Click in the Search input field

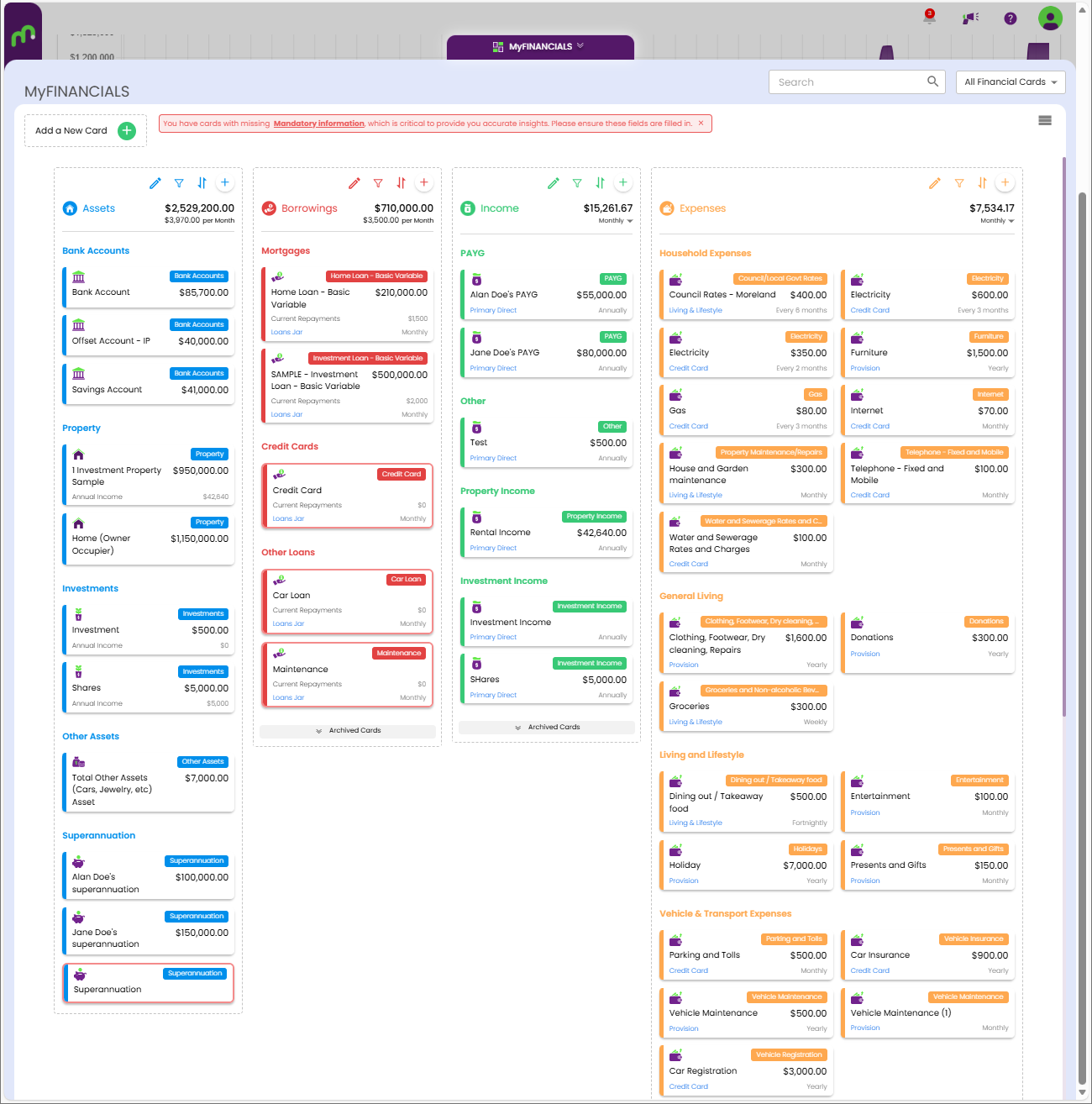(847, 82)
